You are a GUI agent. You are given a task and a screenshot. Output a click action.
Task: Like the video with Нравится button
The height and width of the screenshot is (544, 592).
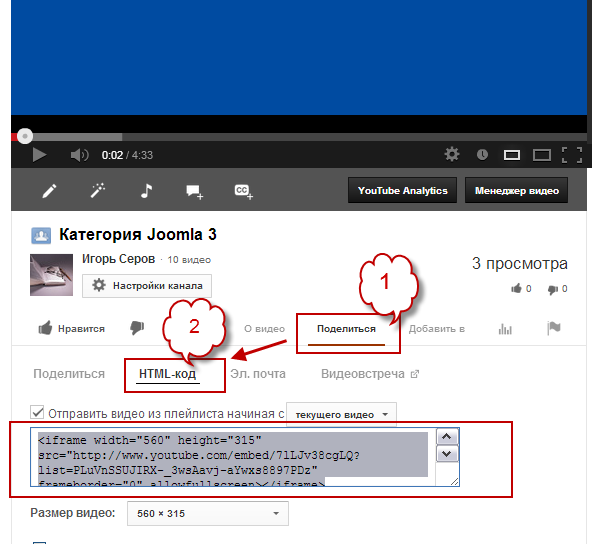pyautogui.click(x=72, y=328)
